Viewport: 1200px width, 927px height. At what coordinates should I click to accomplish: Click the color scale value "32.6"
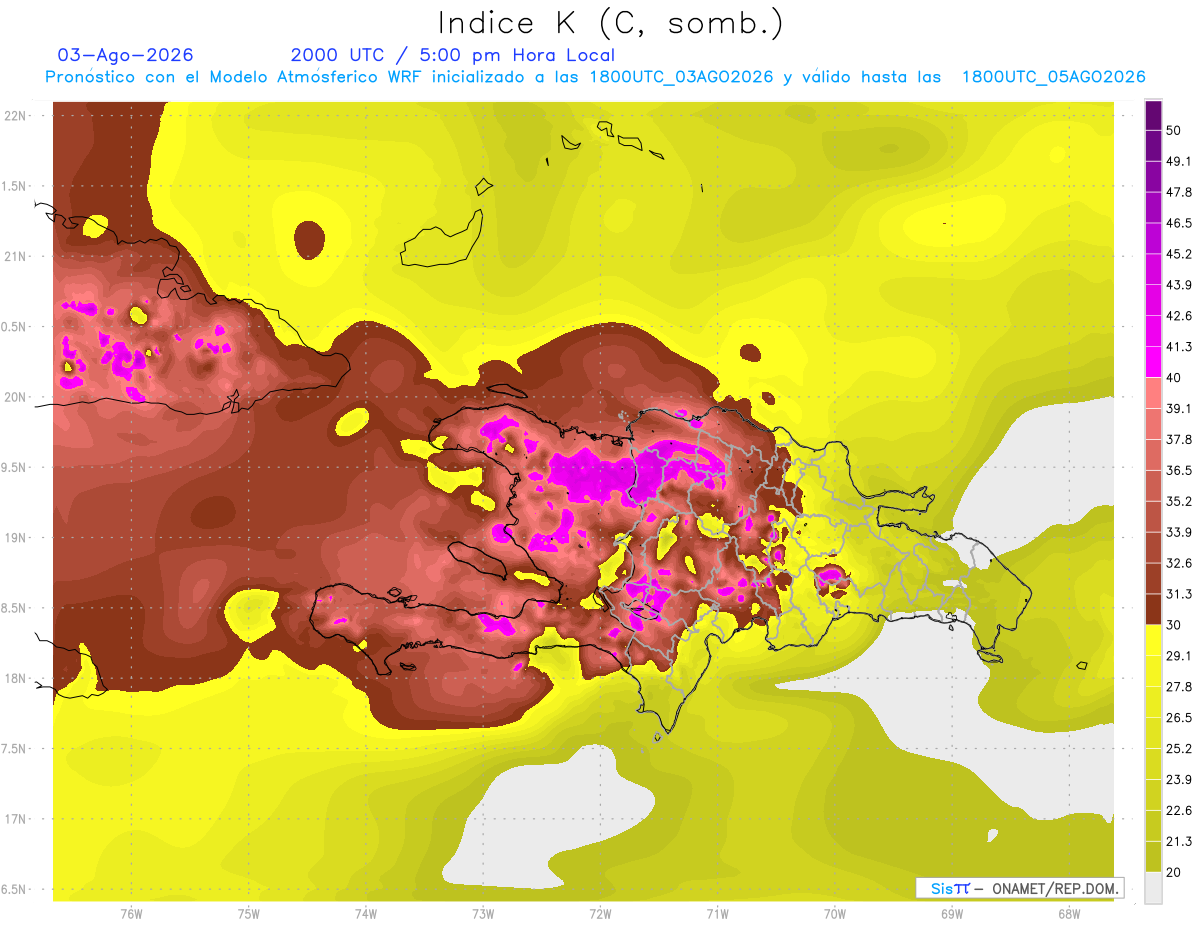[x=1178, y=563]
